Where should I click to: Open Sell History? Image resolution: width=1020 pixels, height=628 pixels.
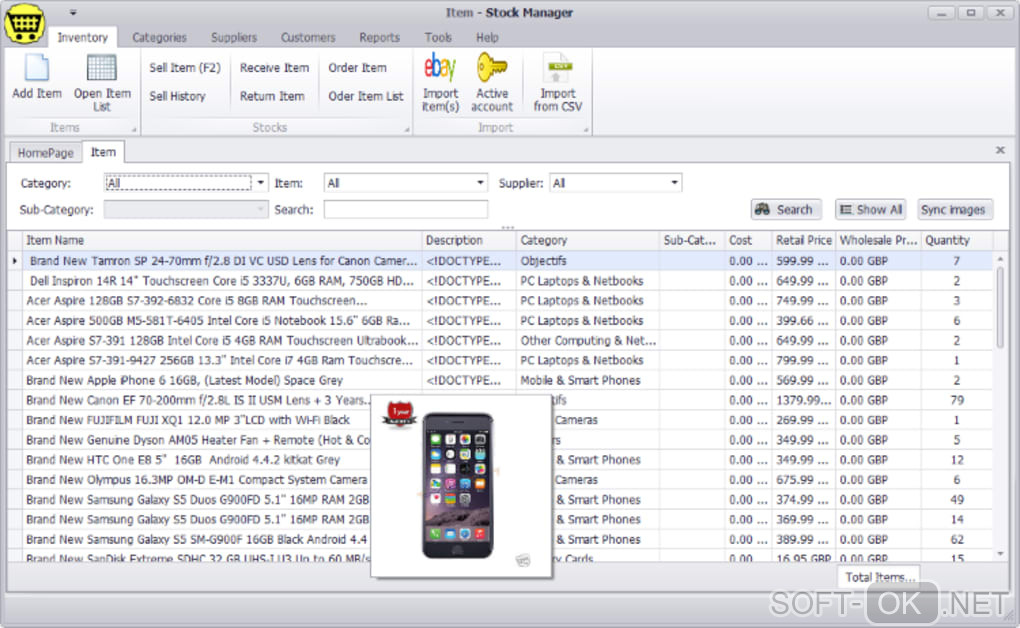(177, 96)
